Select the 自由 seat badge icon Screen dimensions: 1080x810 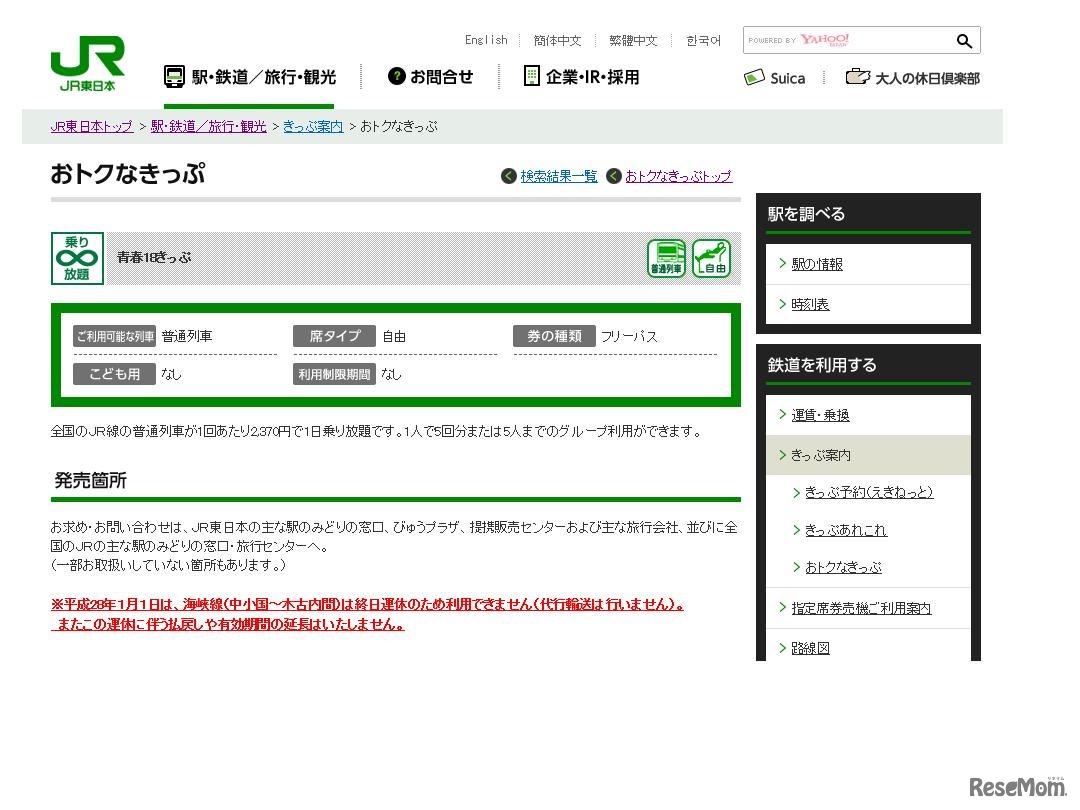(x=711, y=258)
